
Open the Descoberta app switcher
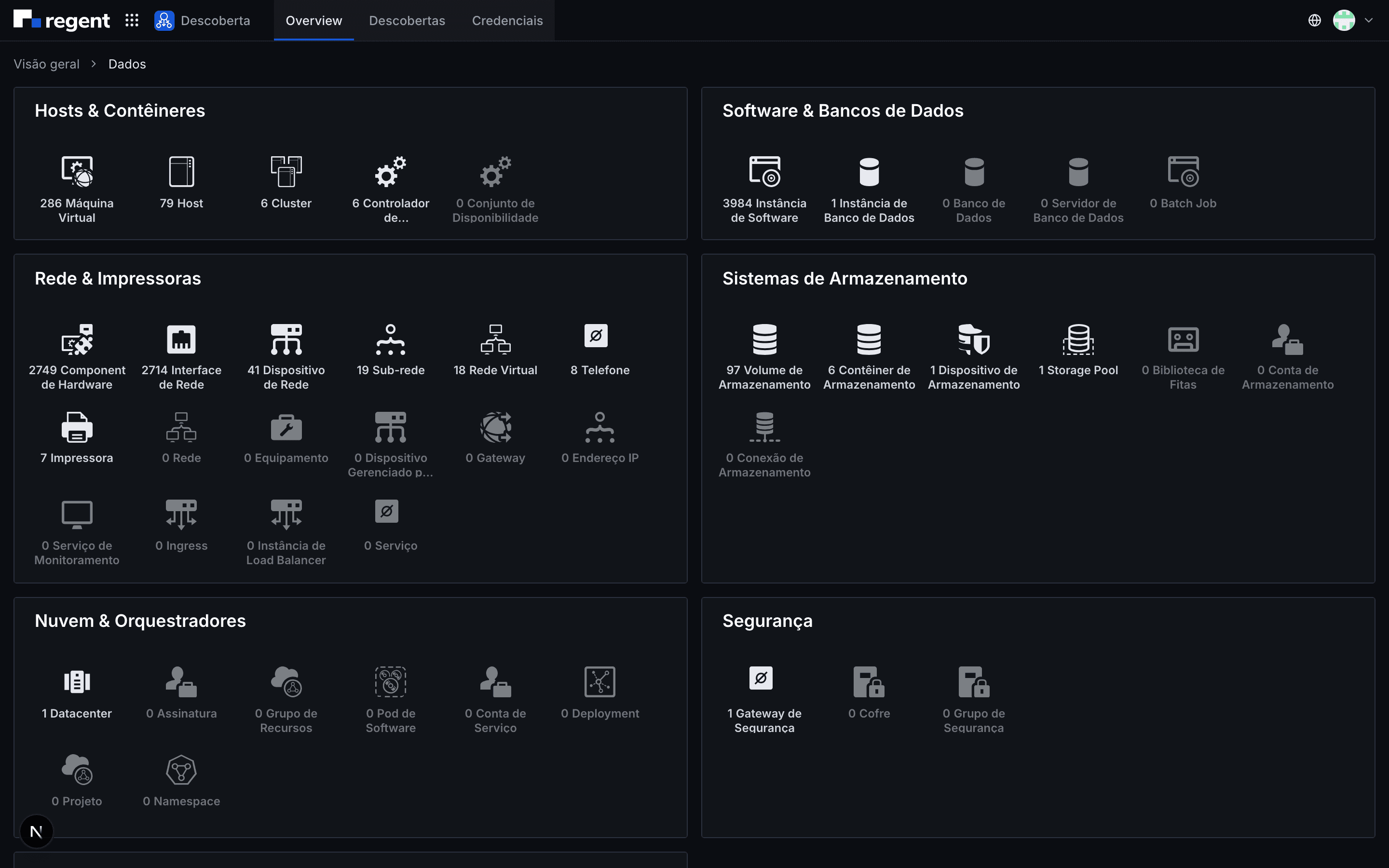point(203,21)
